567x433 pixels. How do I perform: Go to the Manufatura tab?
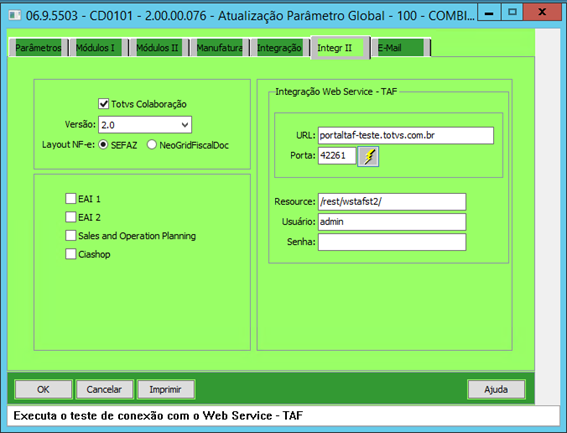[219, 48]
